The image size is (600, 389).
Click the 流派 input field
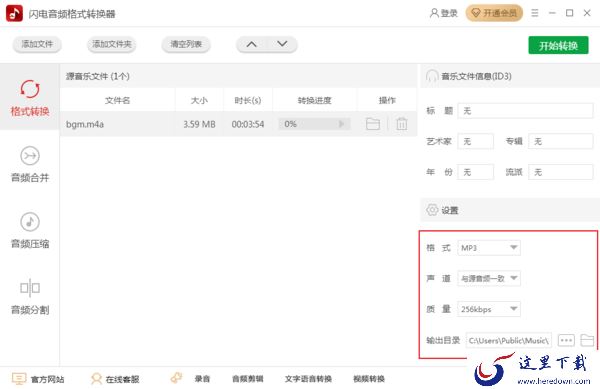561,172
